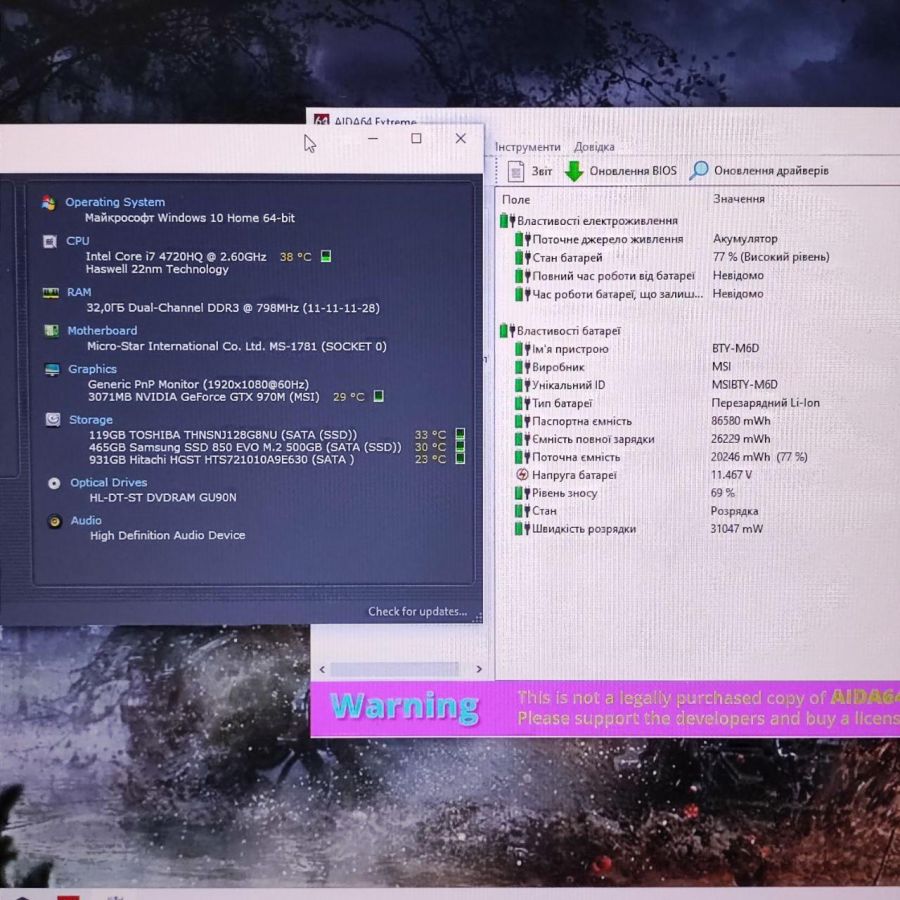Image resolution: width=900 pixels, height=900 pixels.
Task: Click Оновлення BIOS toolbar button
Action: [x=620, y=171]
